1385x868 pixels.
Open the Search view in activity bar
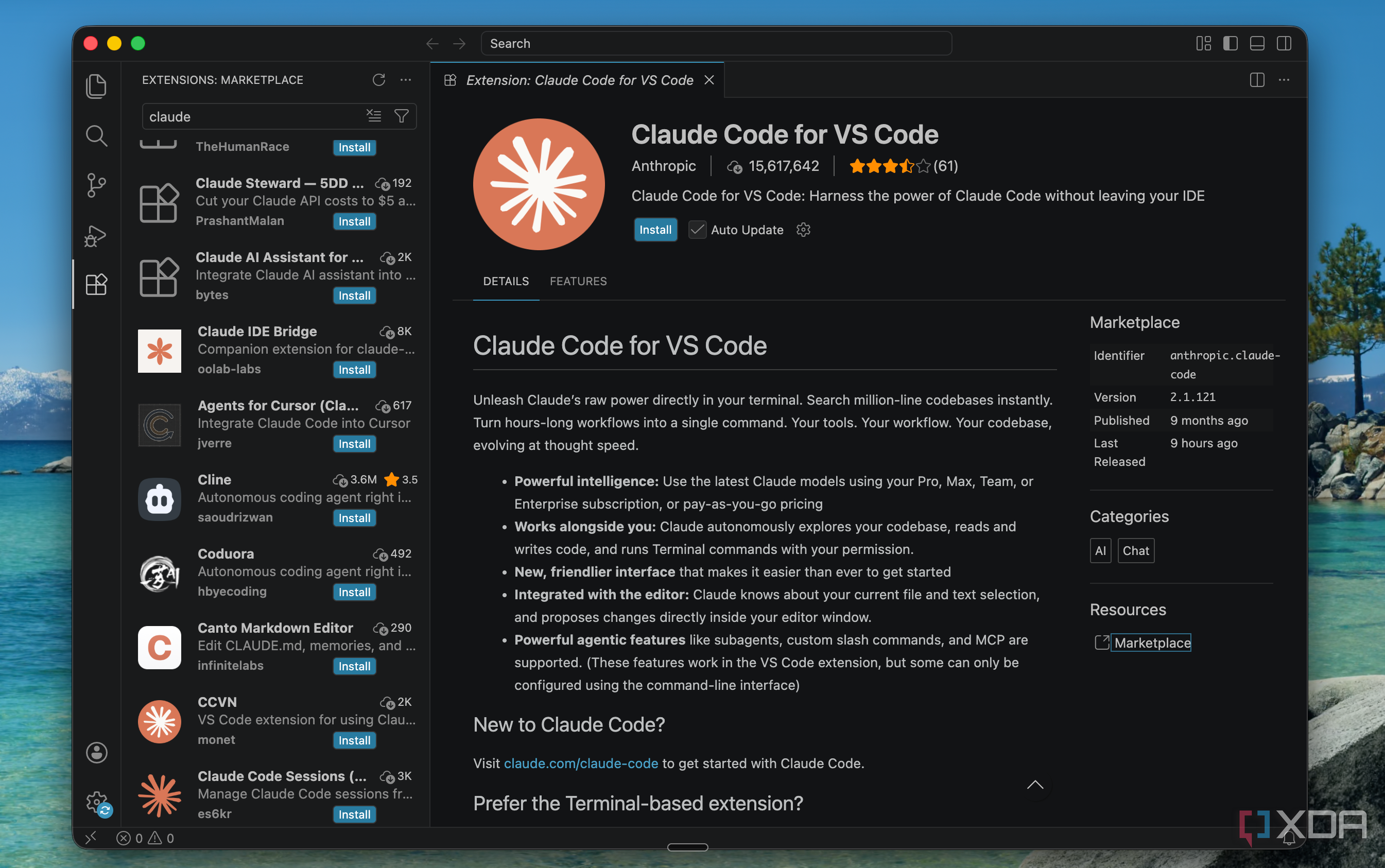(96, 136)
